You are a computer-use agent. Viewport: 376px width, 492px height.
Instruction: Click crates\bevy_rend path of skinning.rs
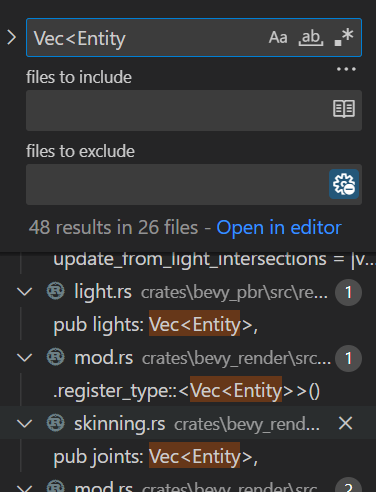coord(247,425)
